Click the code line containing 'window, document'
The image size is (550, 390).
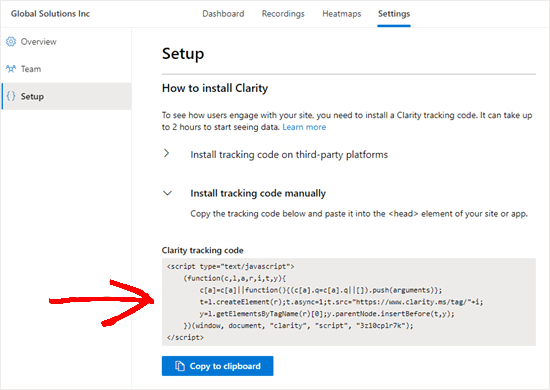tap(299, 325)
